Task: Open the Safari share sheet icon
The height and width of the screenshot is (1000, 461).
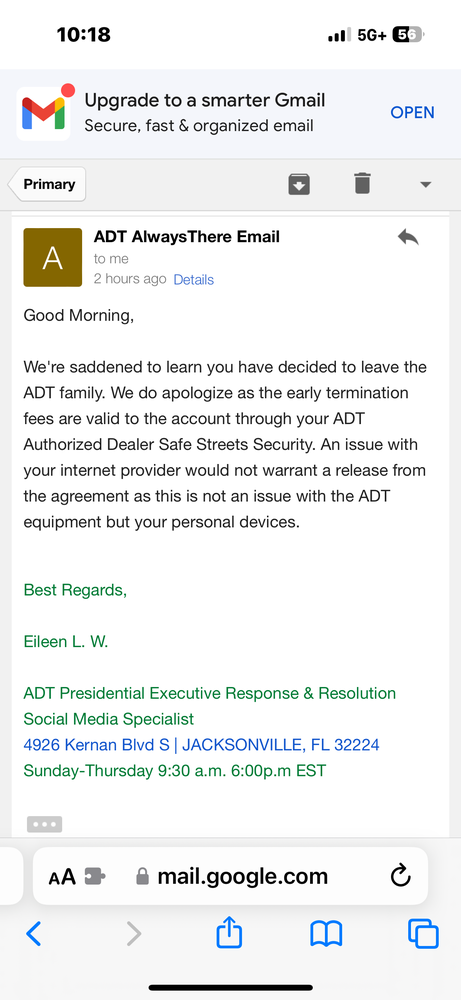Action: coord(230,932)
